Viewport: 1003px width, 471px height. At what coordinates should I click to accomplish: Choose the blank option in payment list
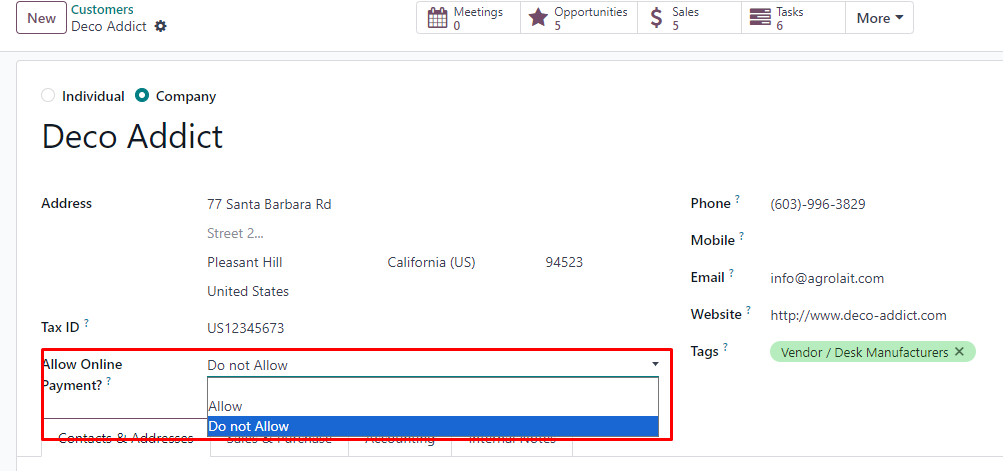click(433, 387)
